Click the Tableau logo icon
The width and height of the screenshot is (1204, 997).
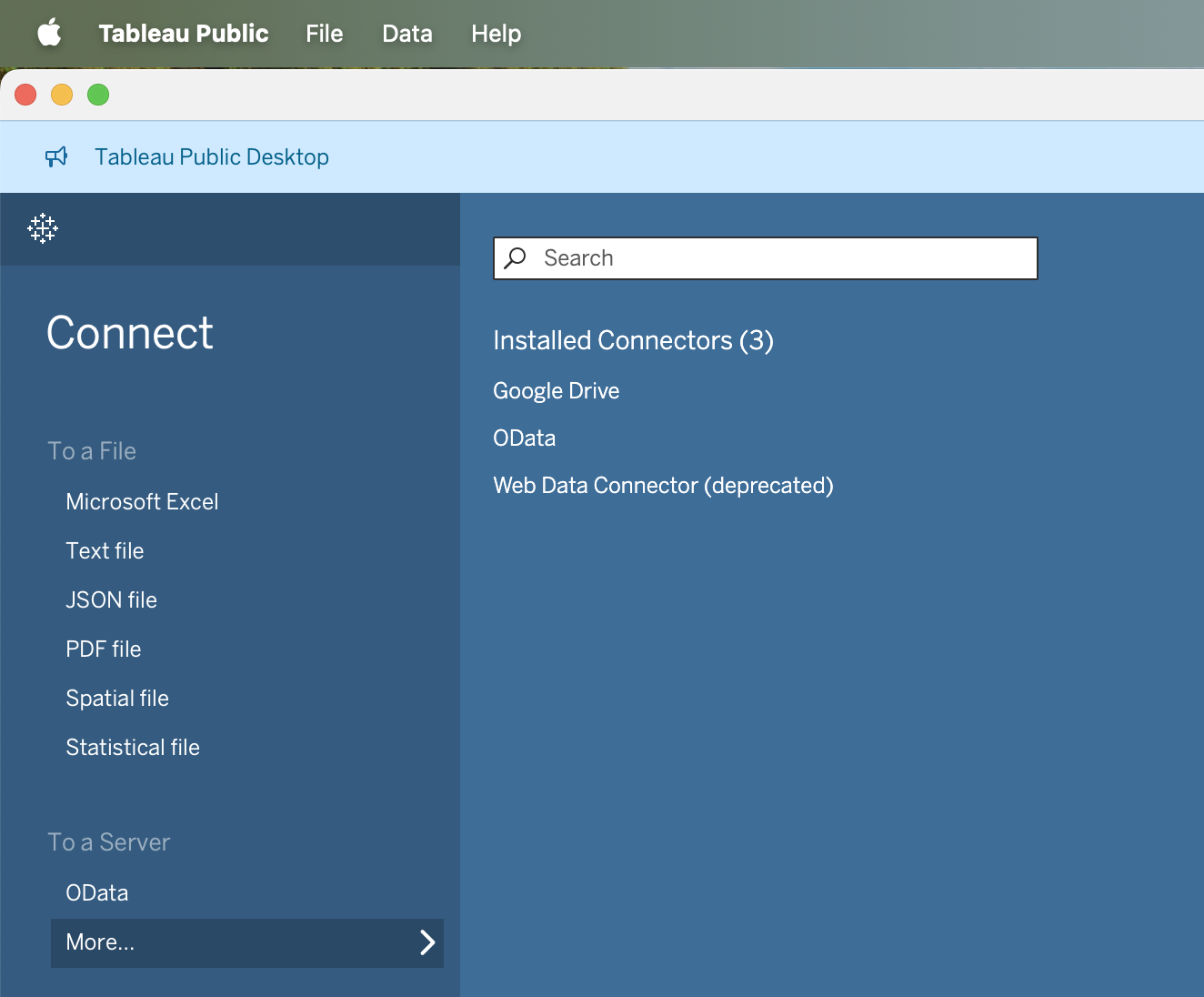(43, 228)
